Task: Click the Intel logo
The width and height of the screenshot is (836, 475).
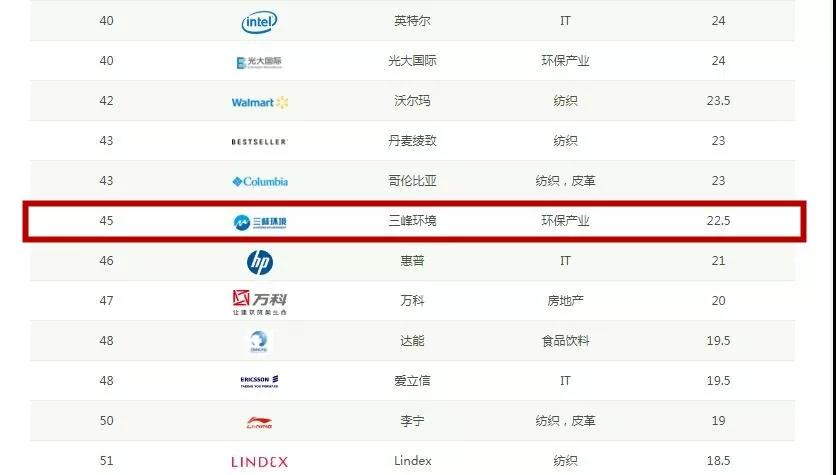Action: point(260,21)
